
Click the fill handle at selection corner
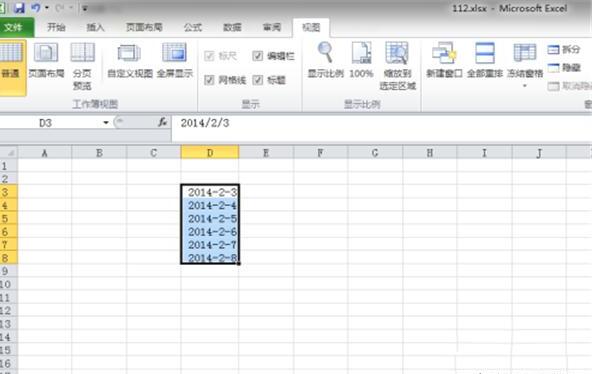click(x=239, y=264)
